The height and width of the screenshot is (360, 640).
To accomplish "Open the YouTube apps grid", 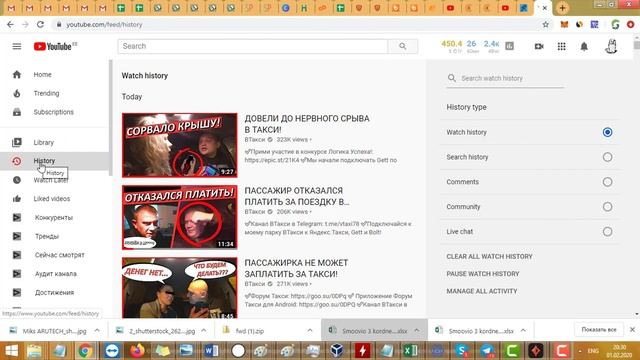I will click(x=562, y=47).
